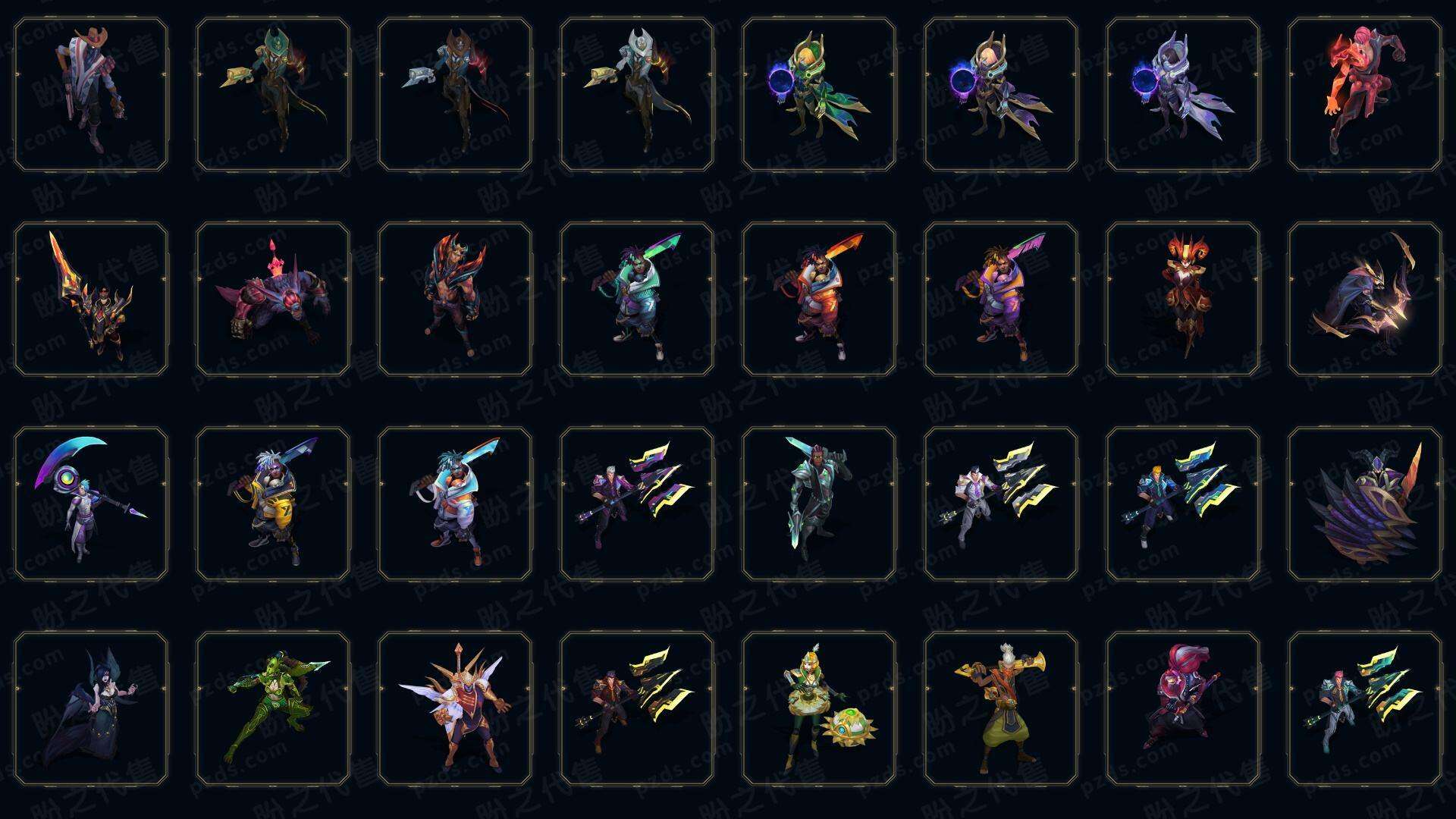The height and width of the screenshot is (819, 1456).
Task: Open the red-horned floating woman skin
Action: coord(1183,299)
